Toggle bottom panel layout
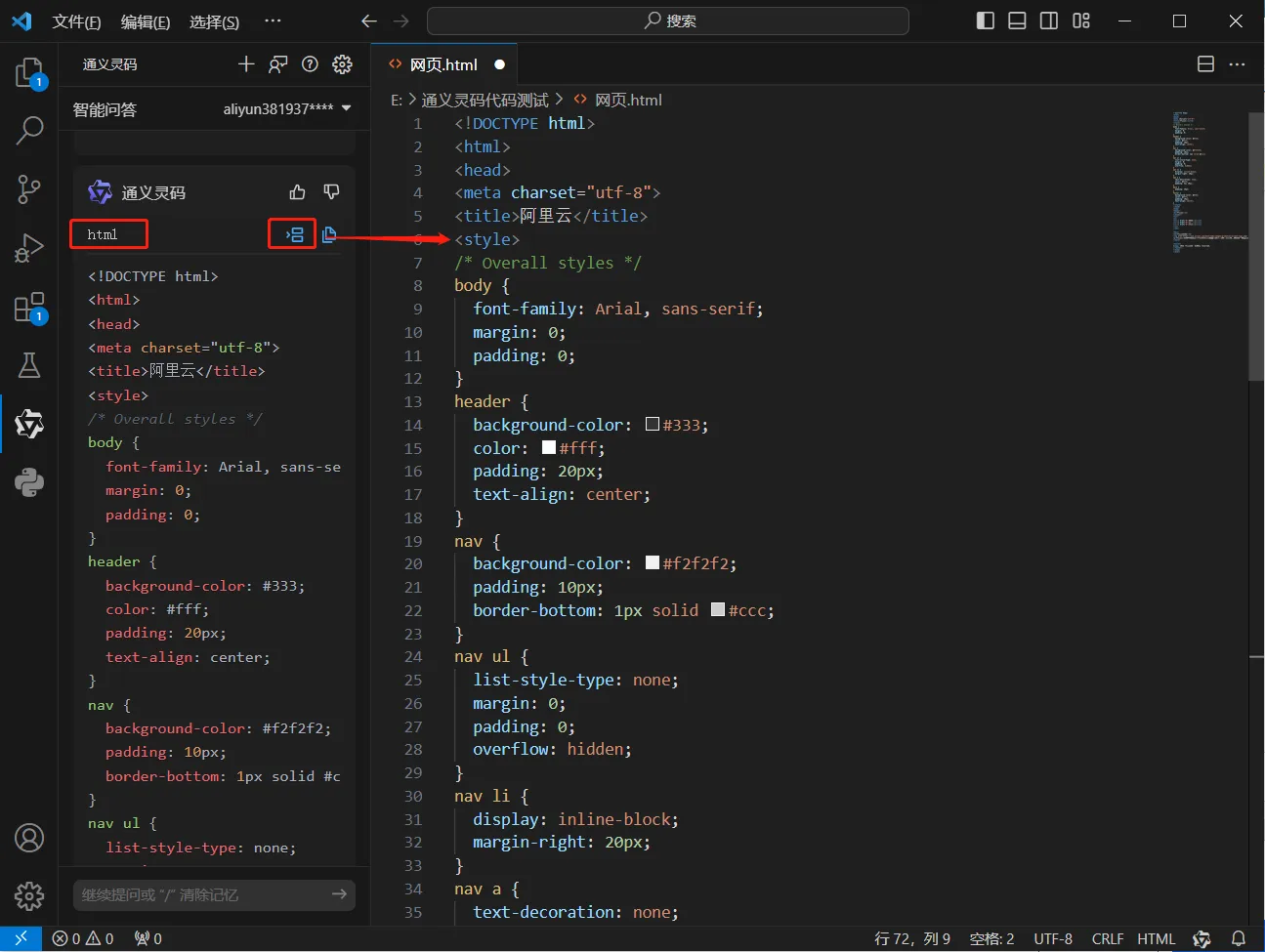1265x952 pixels. (x=1017, y=21)
